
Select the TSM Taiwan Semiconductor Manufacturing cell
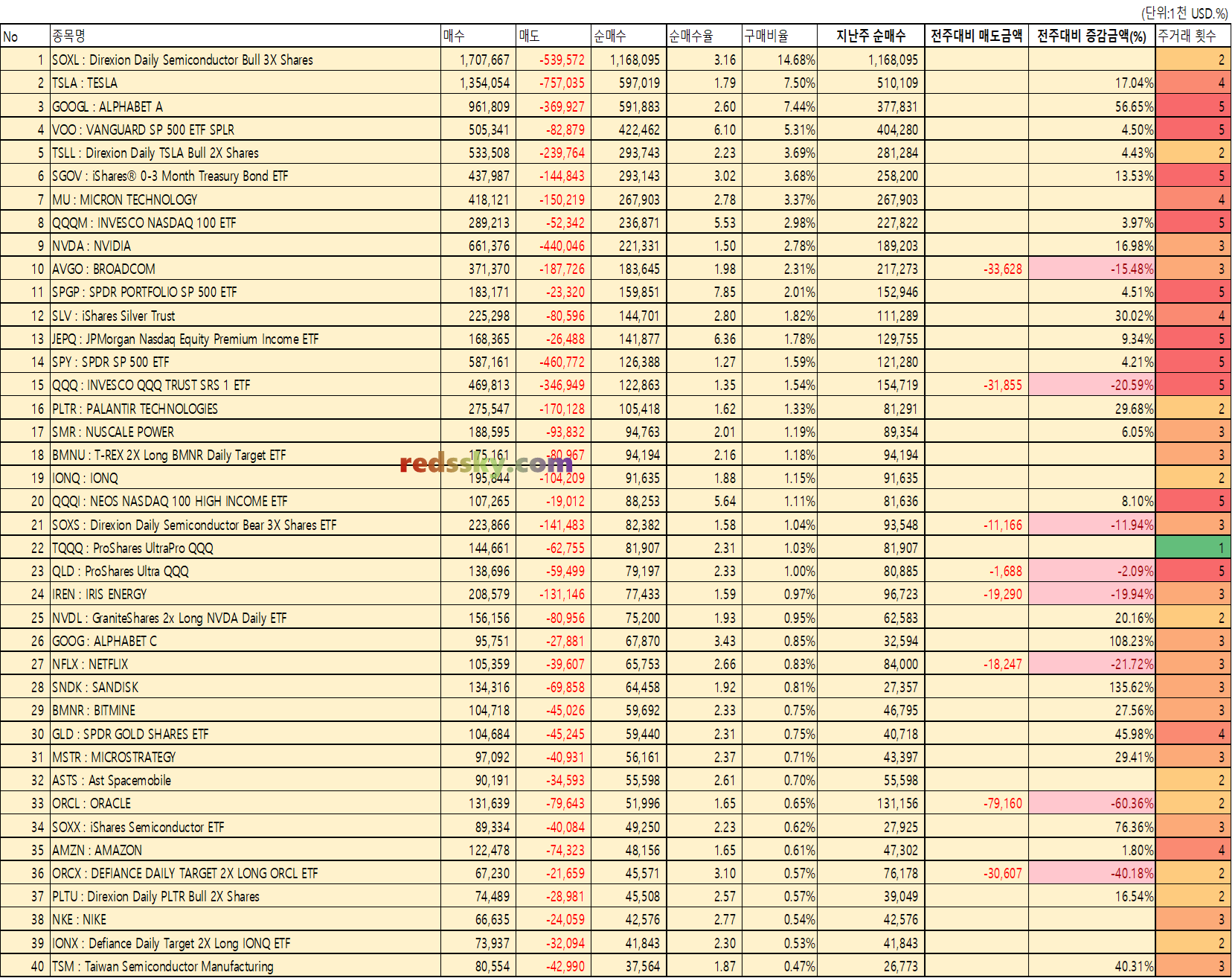tap(246, 966)
